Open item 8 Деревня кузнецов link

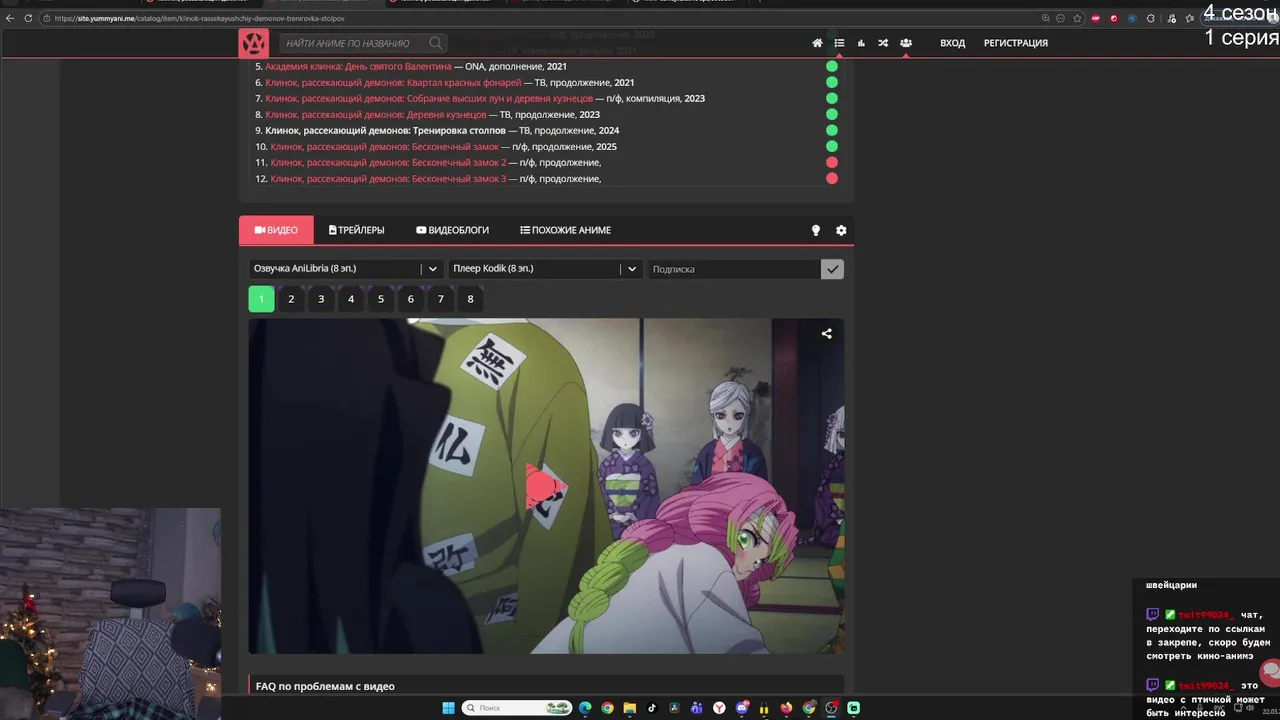[376, 115]
